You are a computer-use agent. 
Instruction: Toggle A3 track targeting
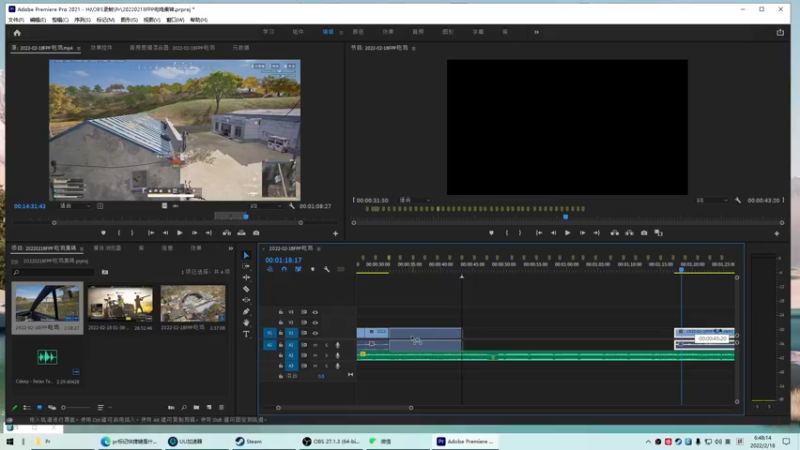(291, 366)
